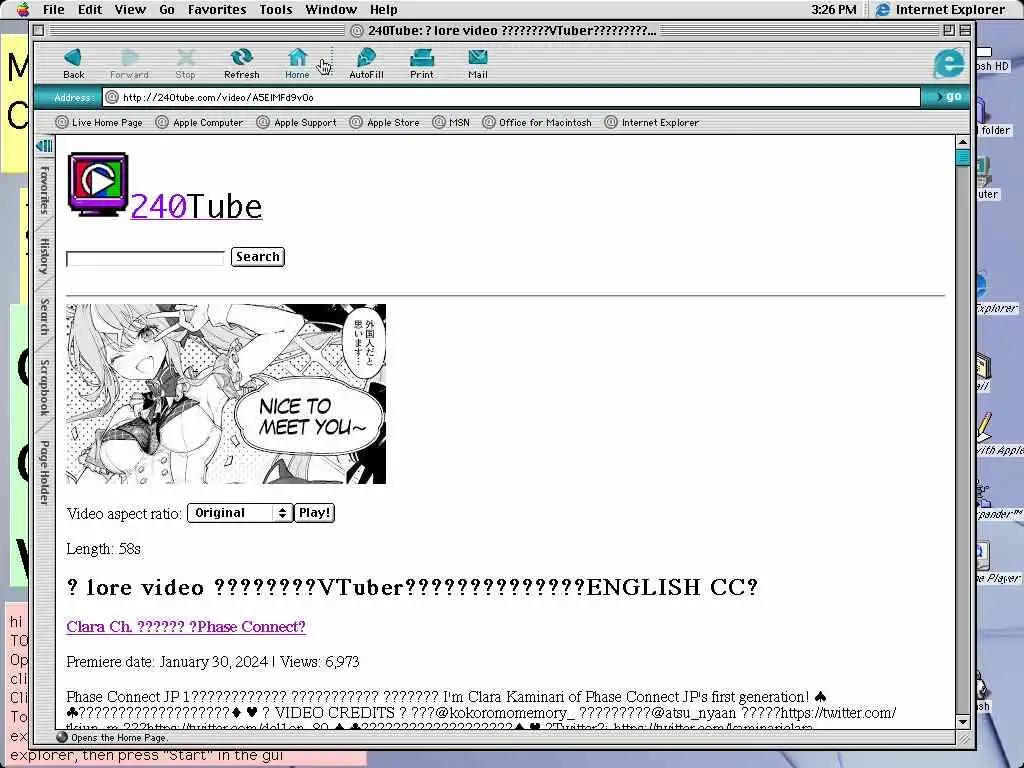Click the address URL field
Screen dimensions: 1024x768
511,97
